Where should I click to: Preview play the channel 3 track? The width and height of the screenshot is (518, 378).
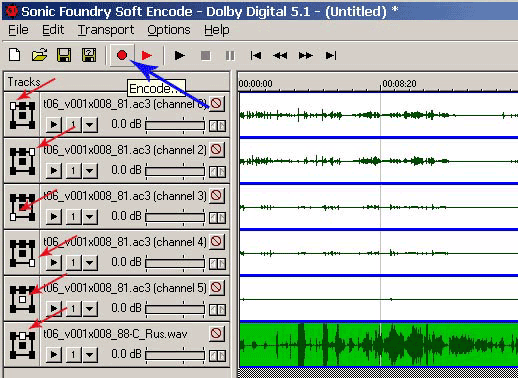coord(54,217)
